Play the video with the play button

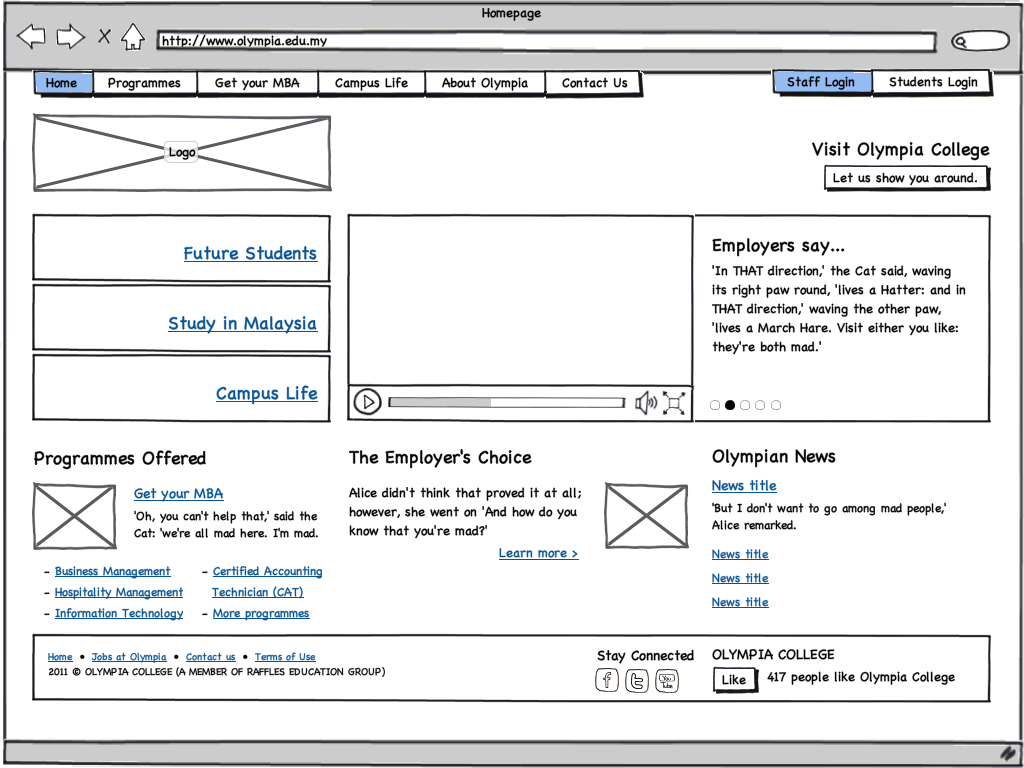368,402
